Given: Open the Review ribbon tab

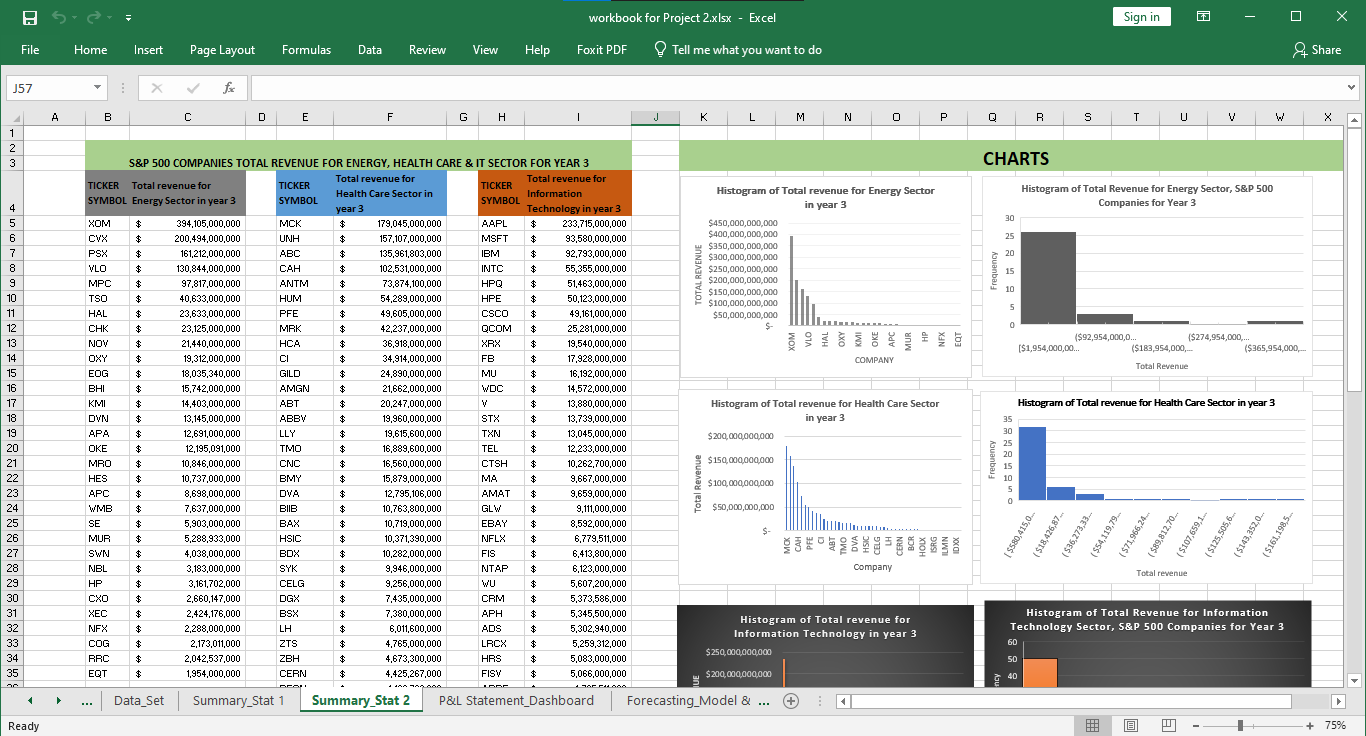Looking at the screenshot, I should coord(427,50).
